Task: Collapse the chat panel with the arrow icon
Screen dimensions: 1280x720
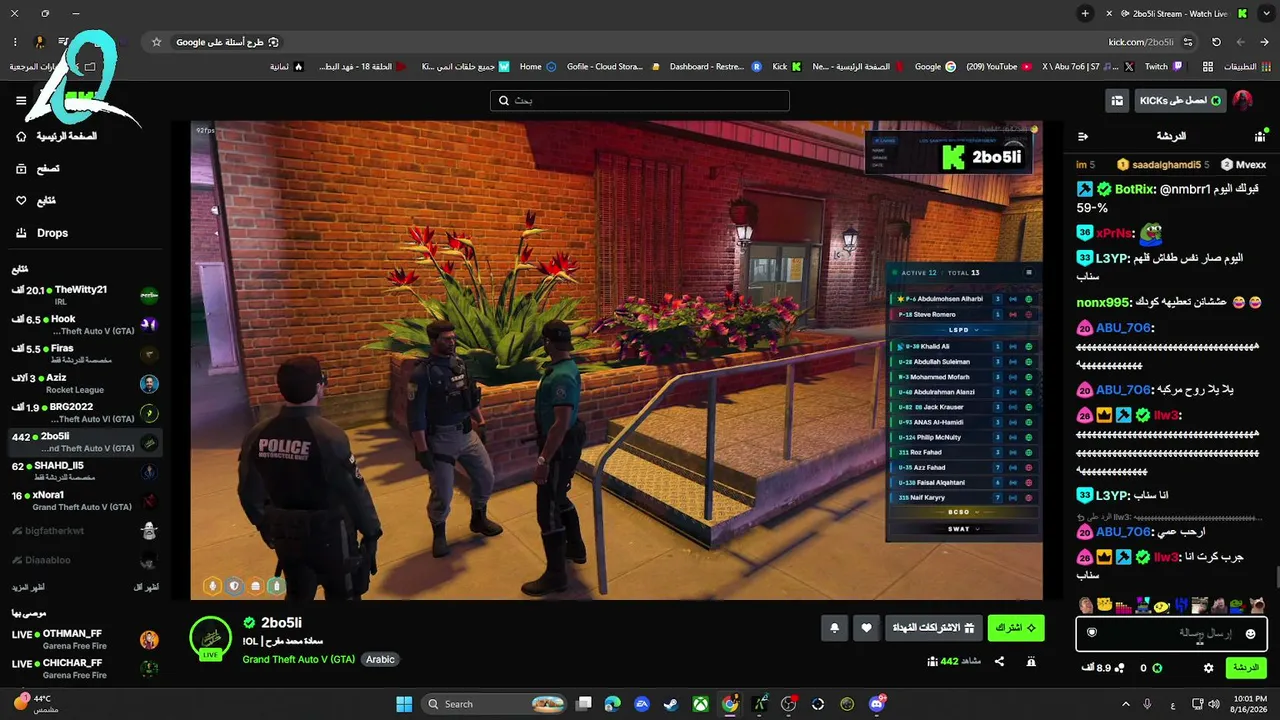Action: coord(1083,136)
